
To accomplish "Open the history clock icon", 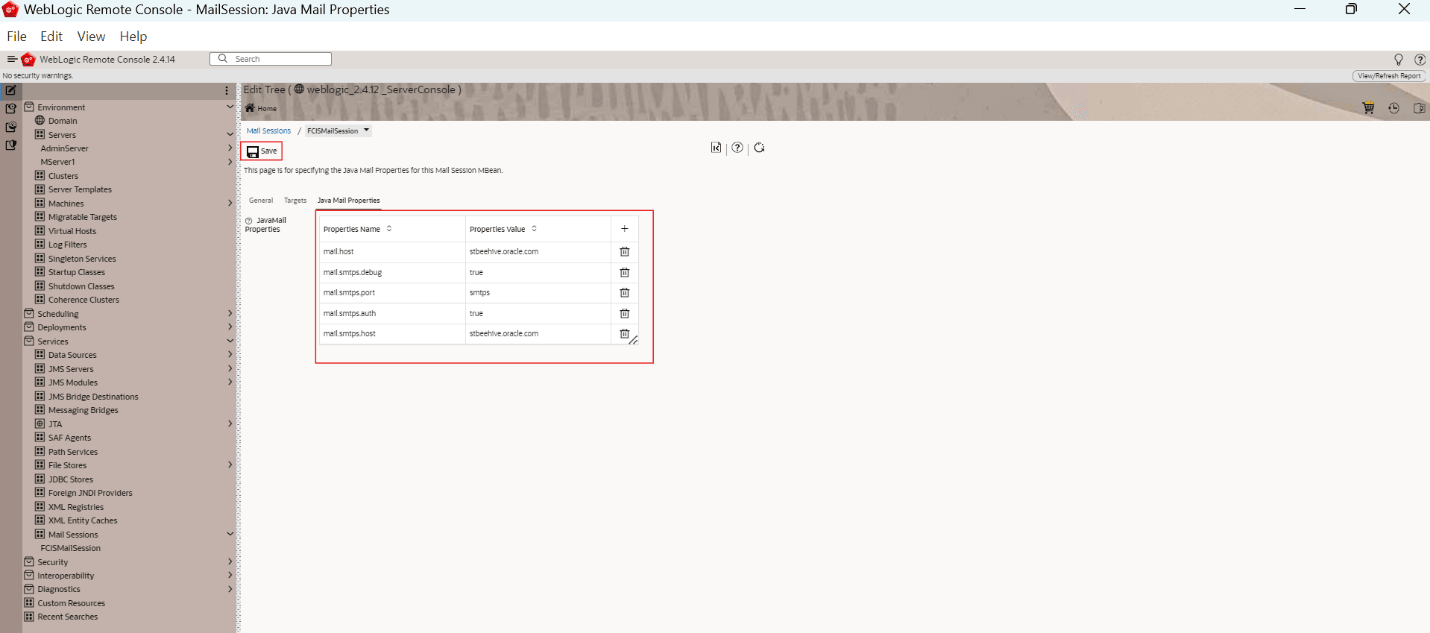I will pyautogui.click(x=1394, y=108).
